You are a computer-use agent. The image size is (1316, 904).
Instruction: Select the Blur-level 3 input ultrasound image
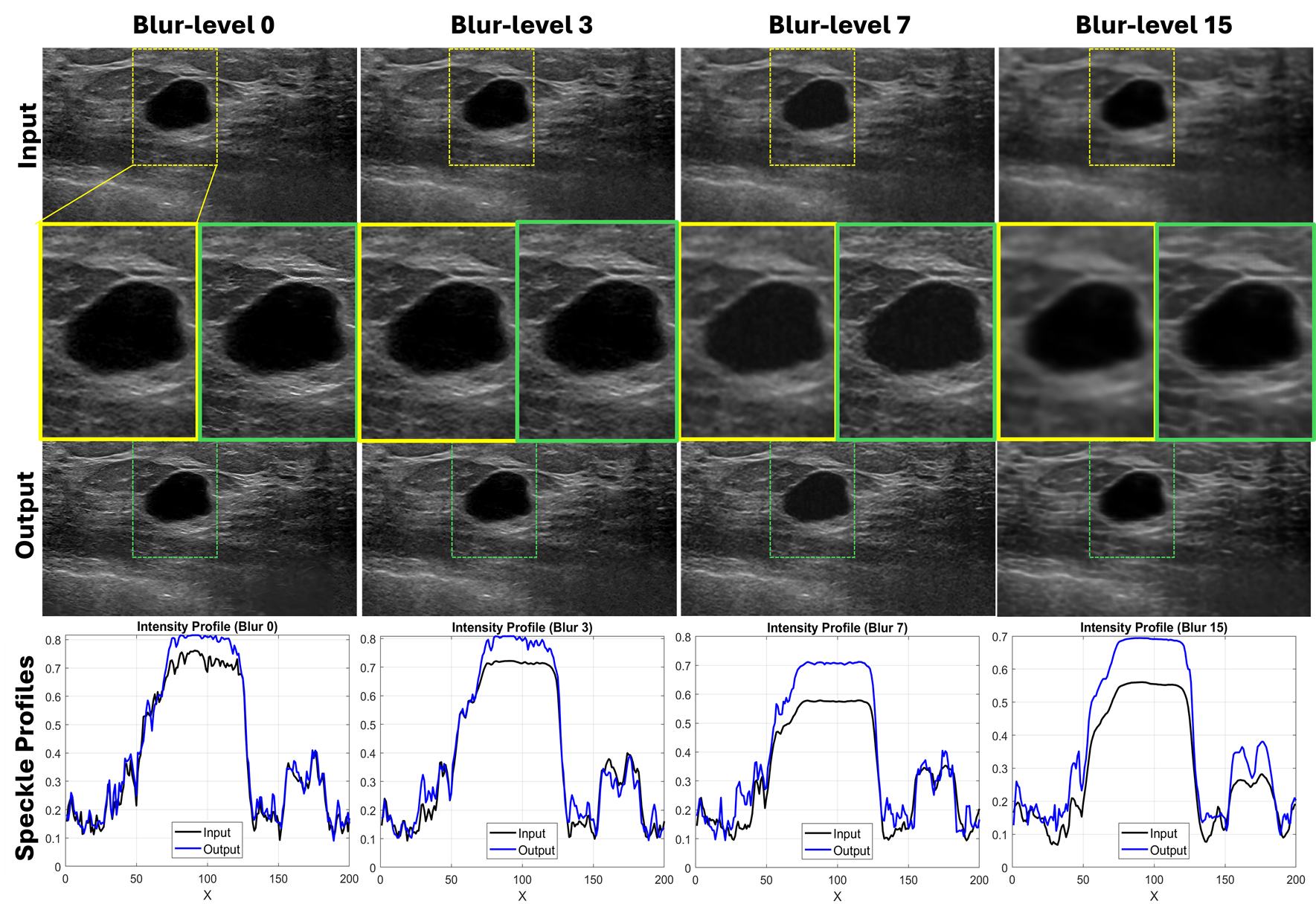pyautogui.click(x=518, y=135)
